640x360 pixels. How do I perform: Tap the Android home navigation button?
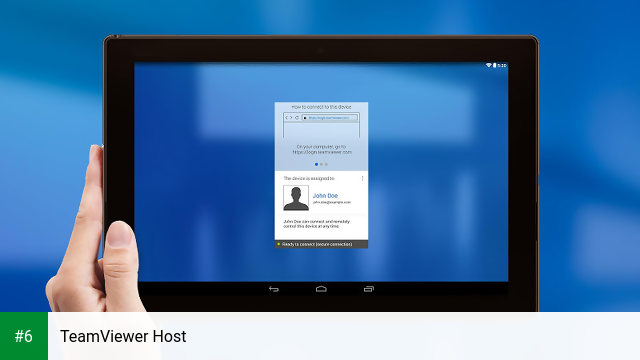coord(321,289)
